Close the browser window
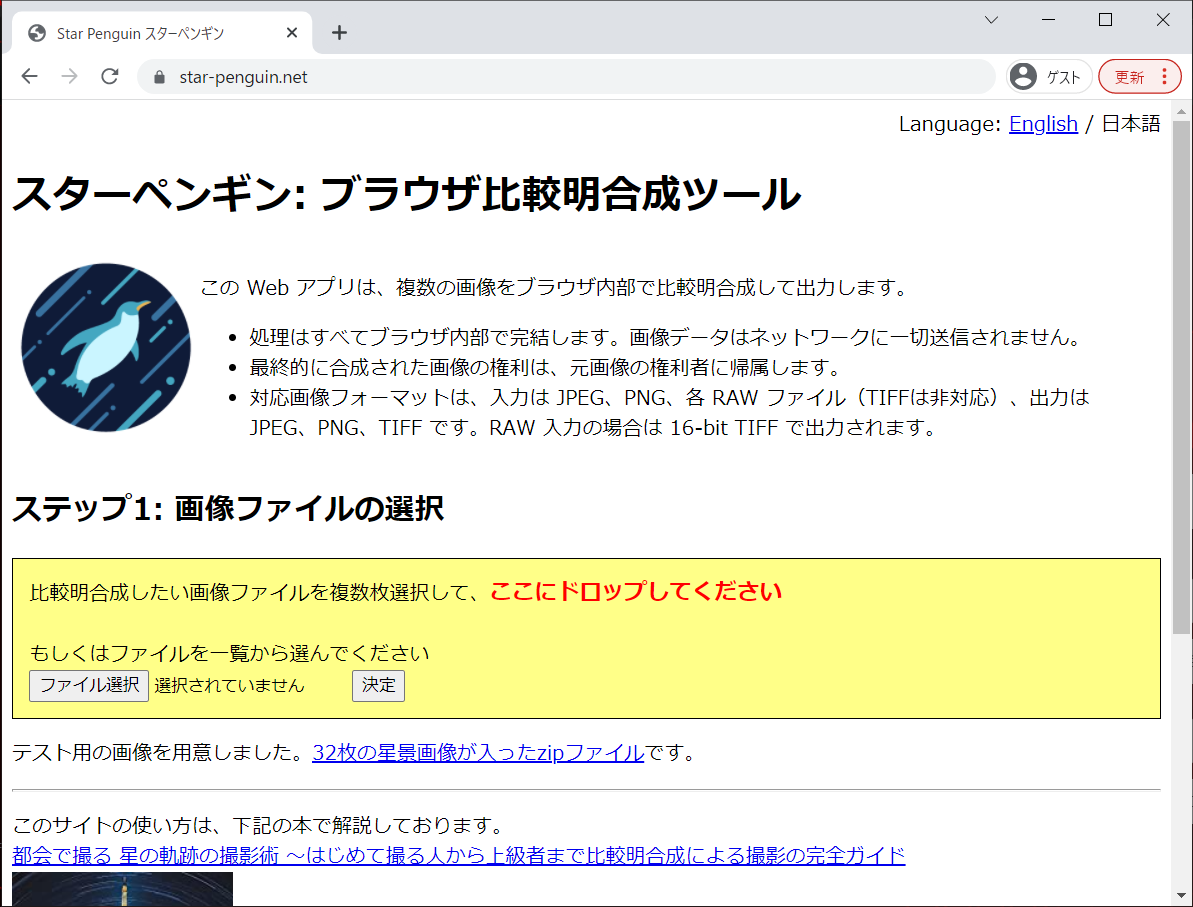Image resolution: width=1193 pixels, height=907 pixels. click(x=1163, y=20)
